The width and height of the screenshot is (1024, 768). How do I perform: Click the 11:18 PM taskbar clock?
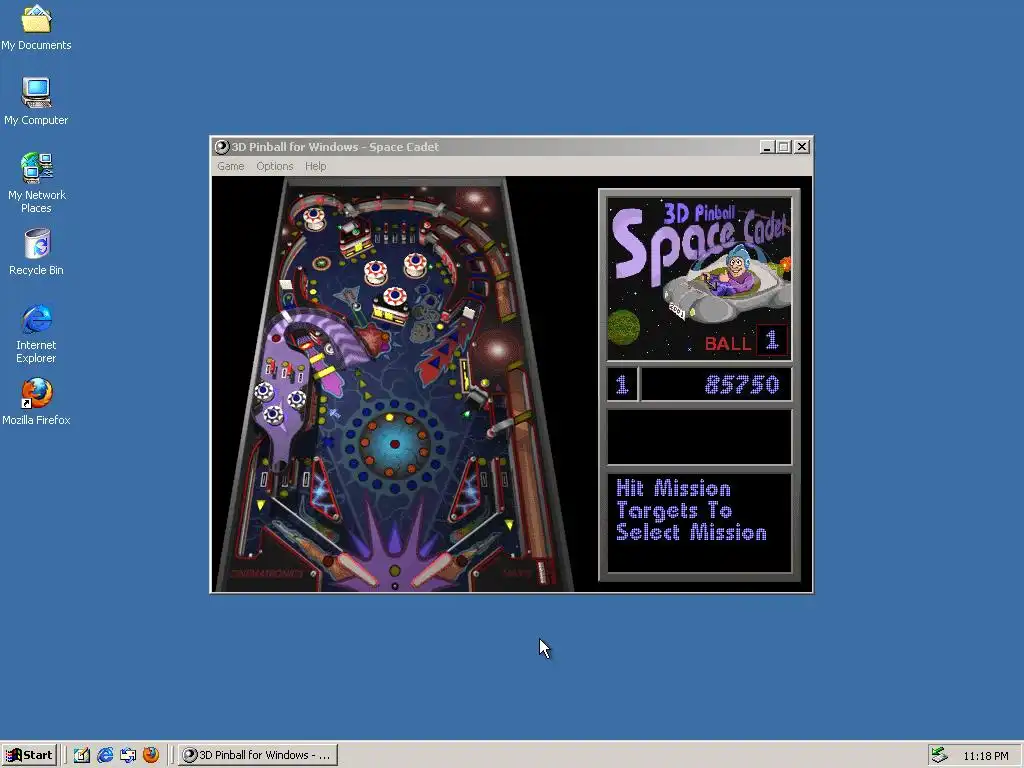(x=985, y=756)
